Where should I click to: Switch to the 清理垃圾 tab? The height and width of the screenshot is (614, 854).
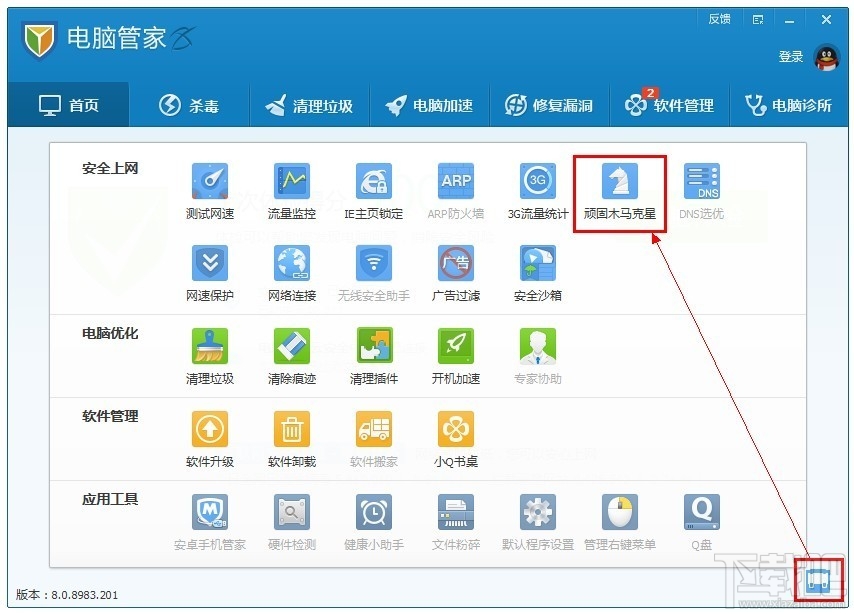[309, 105]
